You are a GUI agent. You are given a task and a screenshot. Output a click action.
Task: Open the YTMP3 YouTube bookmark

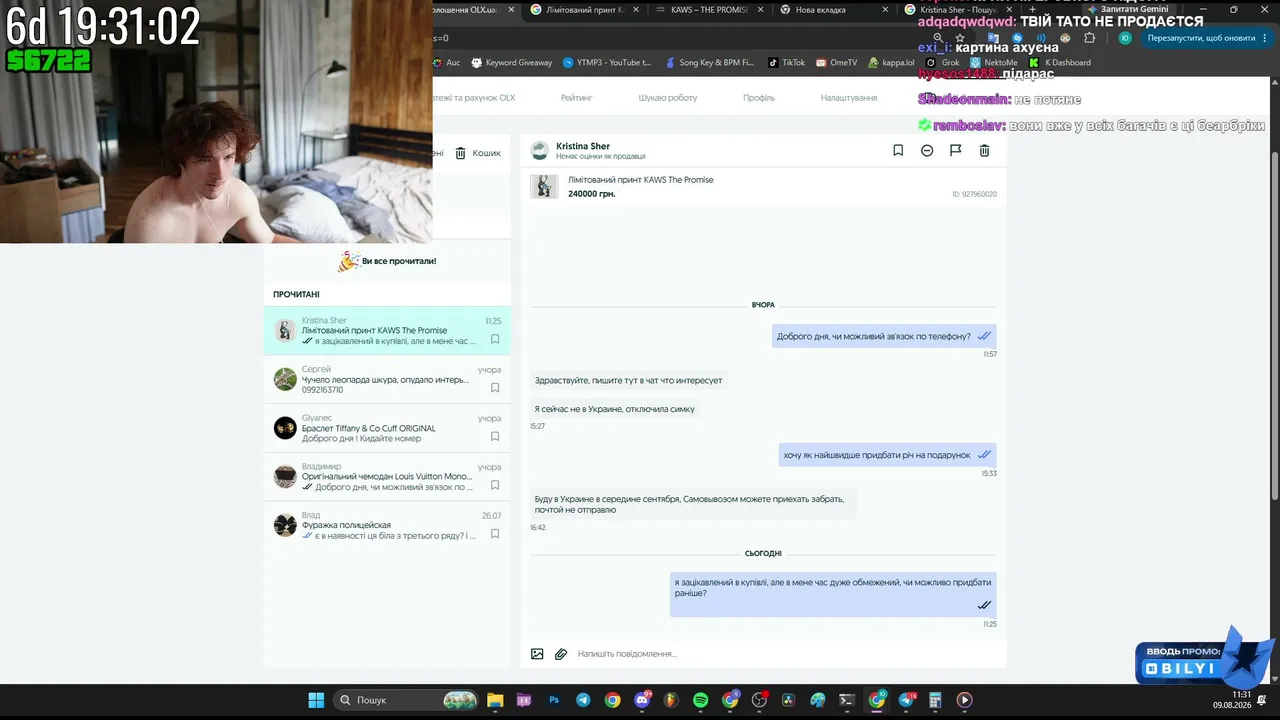[607, 62]
